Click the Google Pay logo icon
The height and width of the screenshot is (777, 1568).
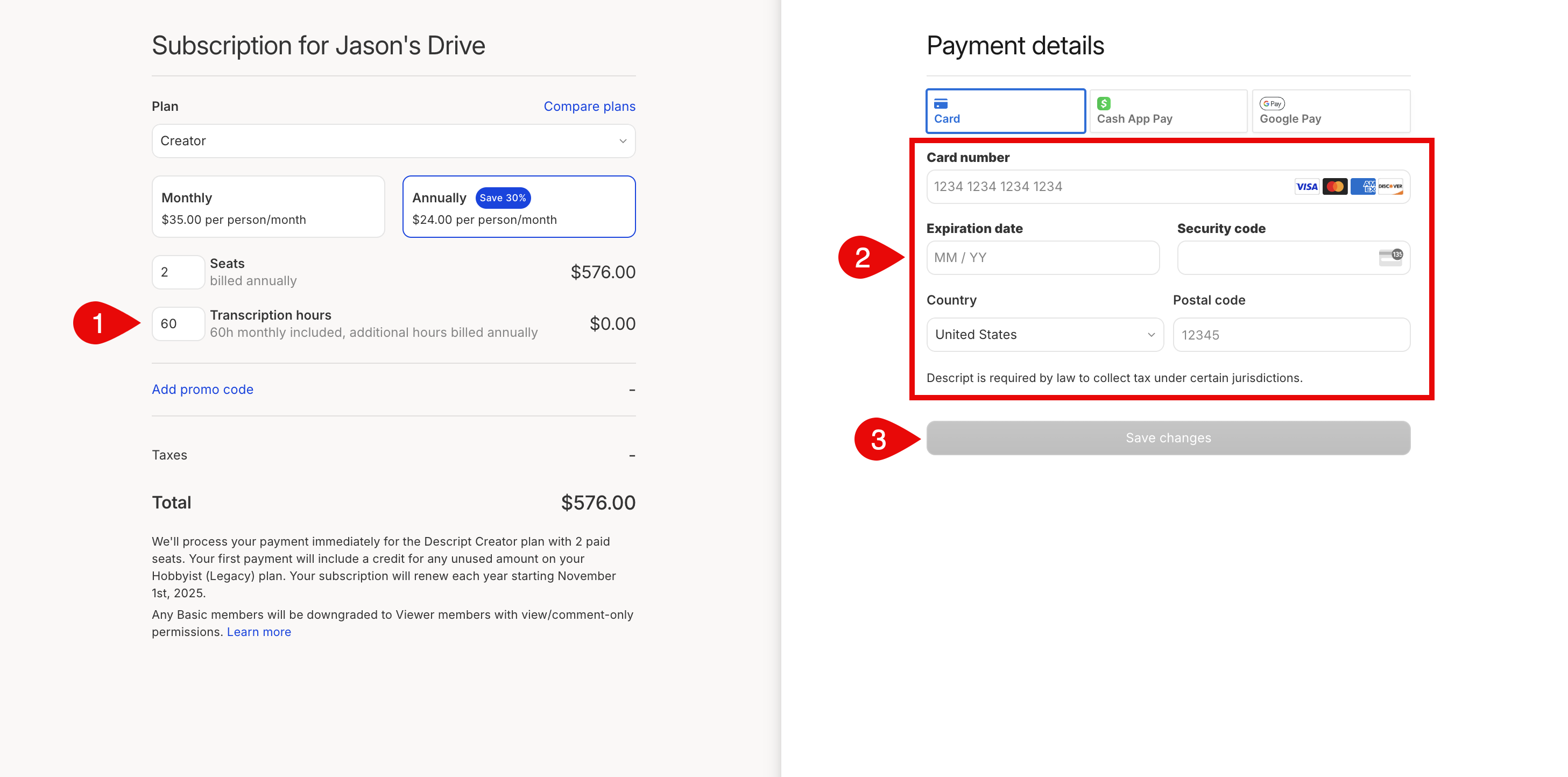tap(1272, 103)
